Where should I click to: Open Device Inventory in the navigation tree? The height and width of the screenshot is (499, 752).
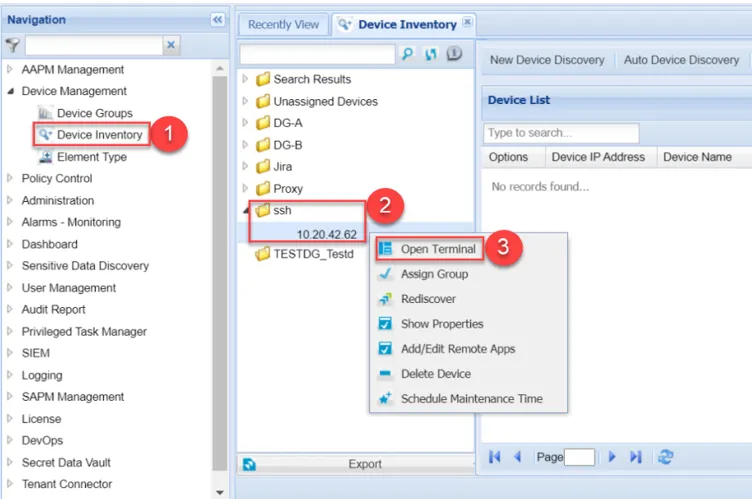(99, 135)
